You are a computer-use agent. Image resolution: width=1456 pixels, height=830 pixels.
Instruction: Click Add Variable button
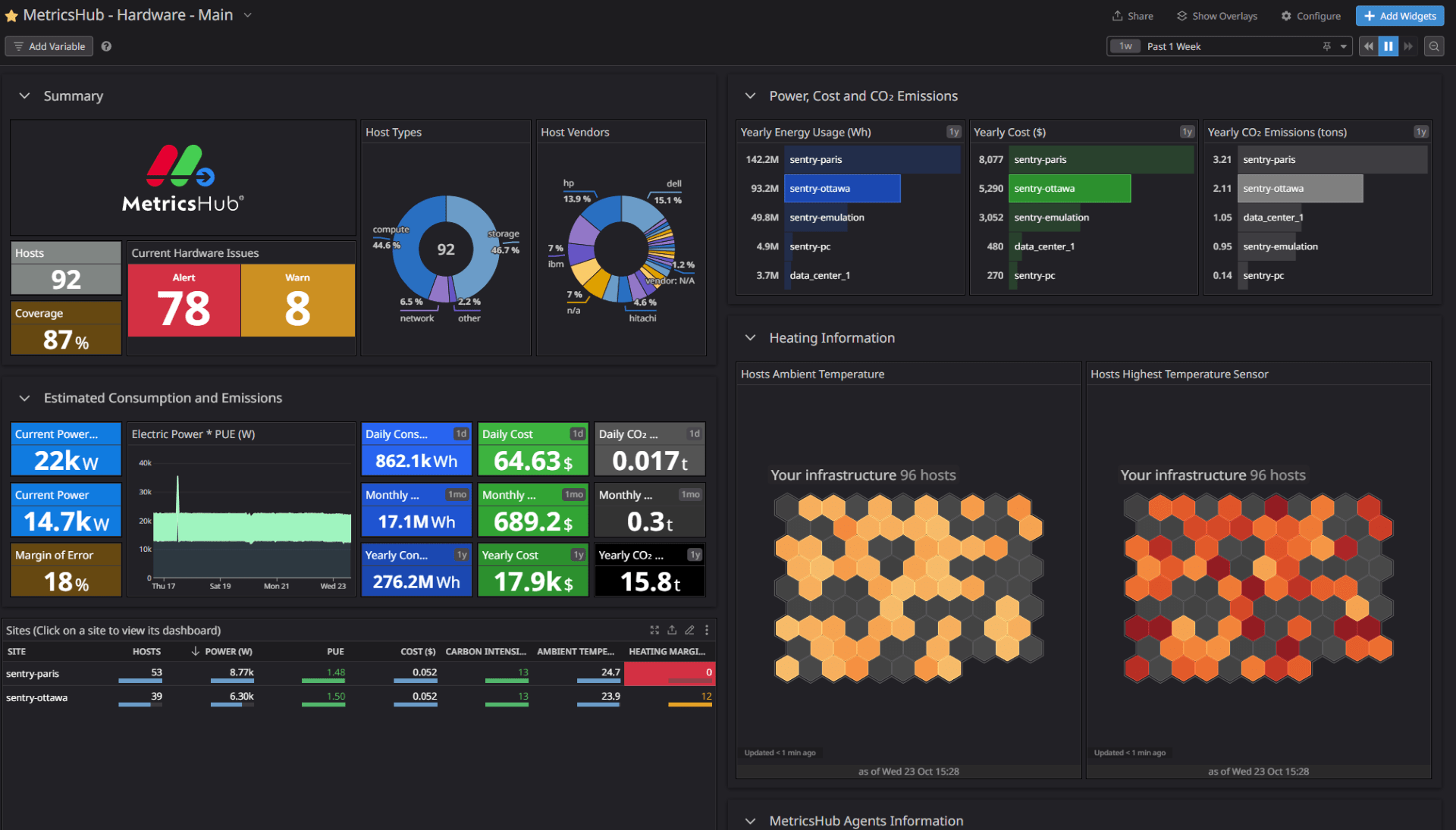pyautogui.click(x=49, y=46)
